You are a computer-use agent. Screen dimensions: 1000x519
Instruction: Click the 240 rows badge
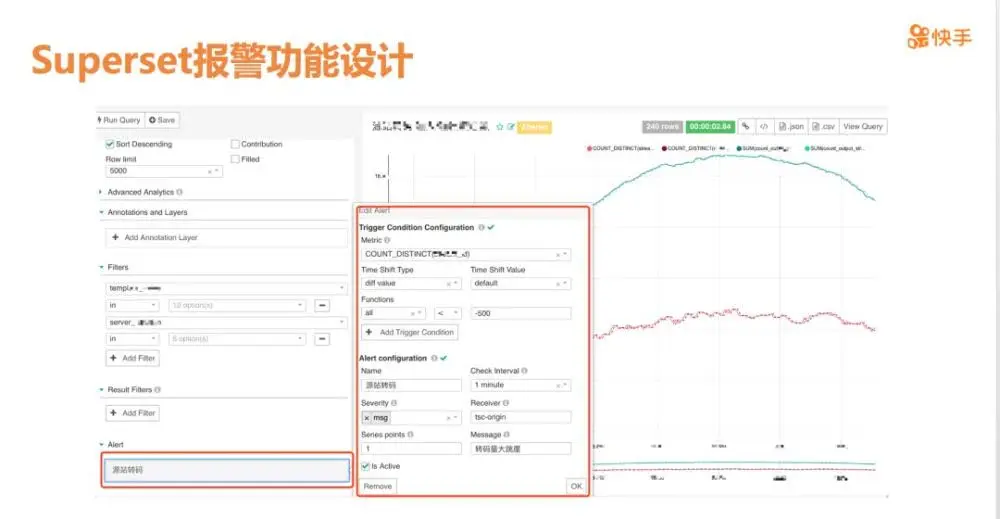(662, 126)
